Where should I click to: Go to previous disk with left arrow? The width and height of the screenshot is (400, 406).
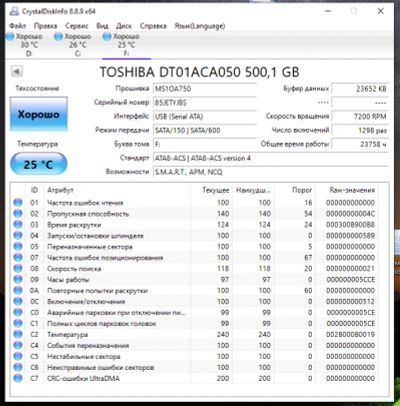(x=17, y=71)
